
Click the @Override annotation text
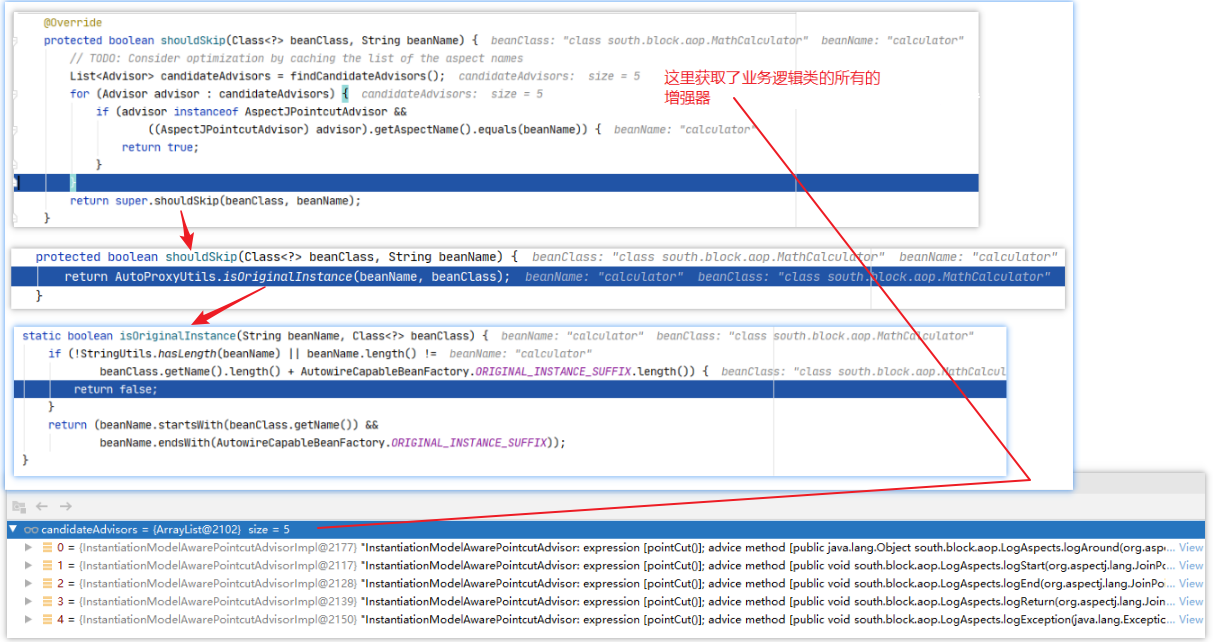coord(73,22)
